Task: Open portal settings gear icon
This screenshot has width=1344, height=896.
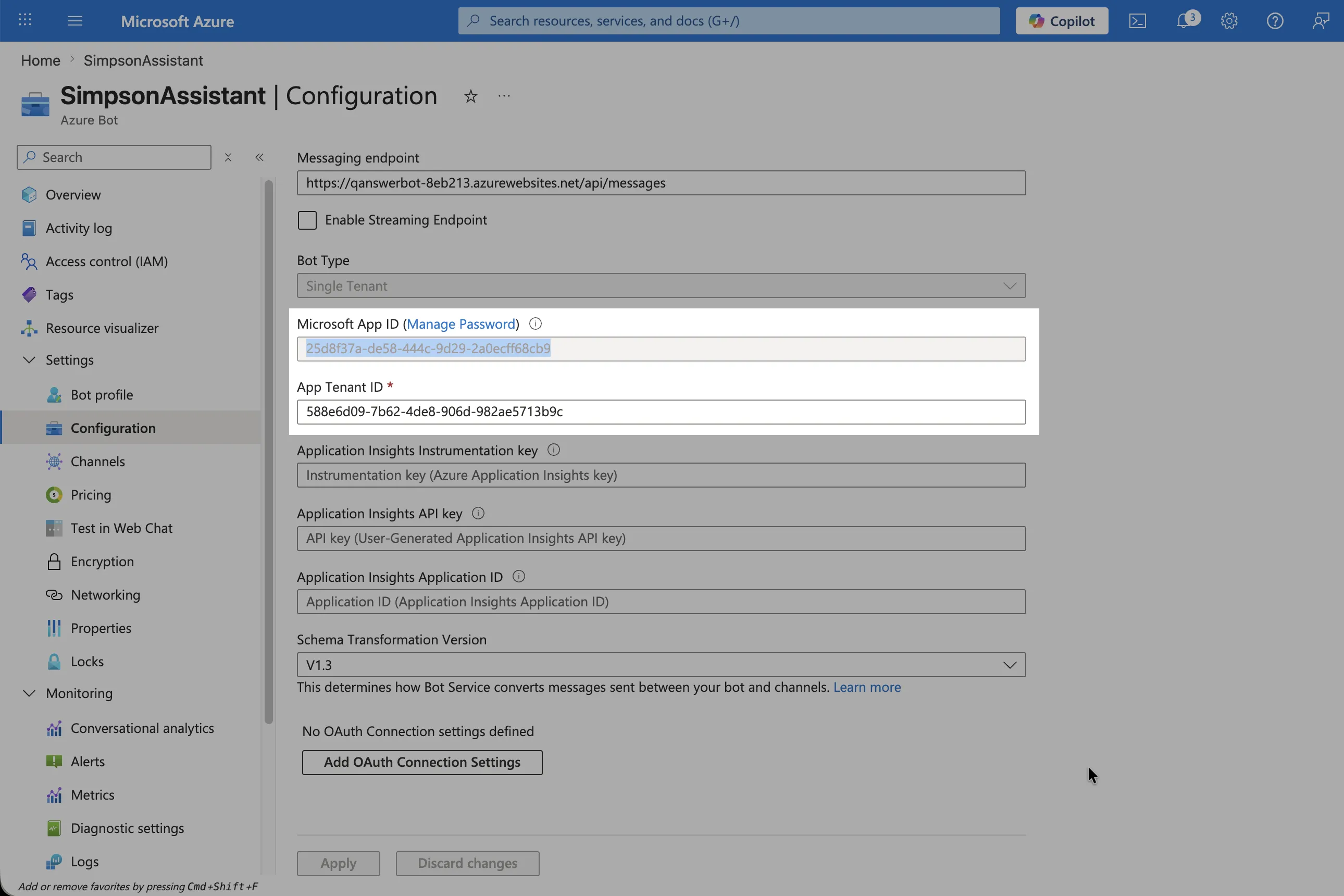Action: click(1229, 21)
